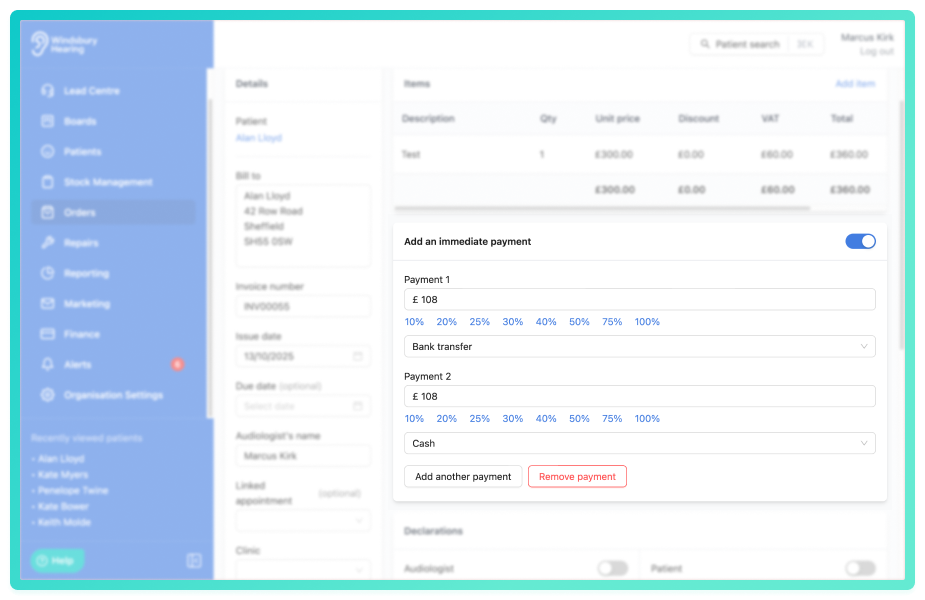925x600 pixels.
Task: Click the Audiologist's name field
Action: [303, 455]
